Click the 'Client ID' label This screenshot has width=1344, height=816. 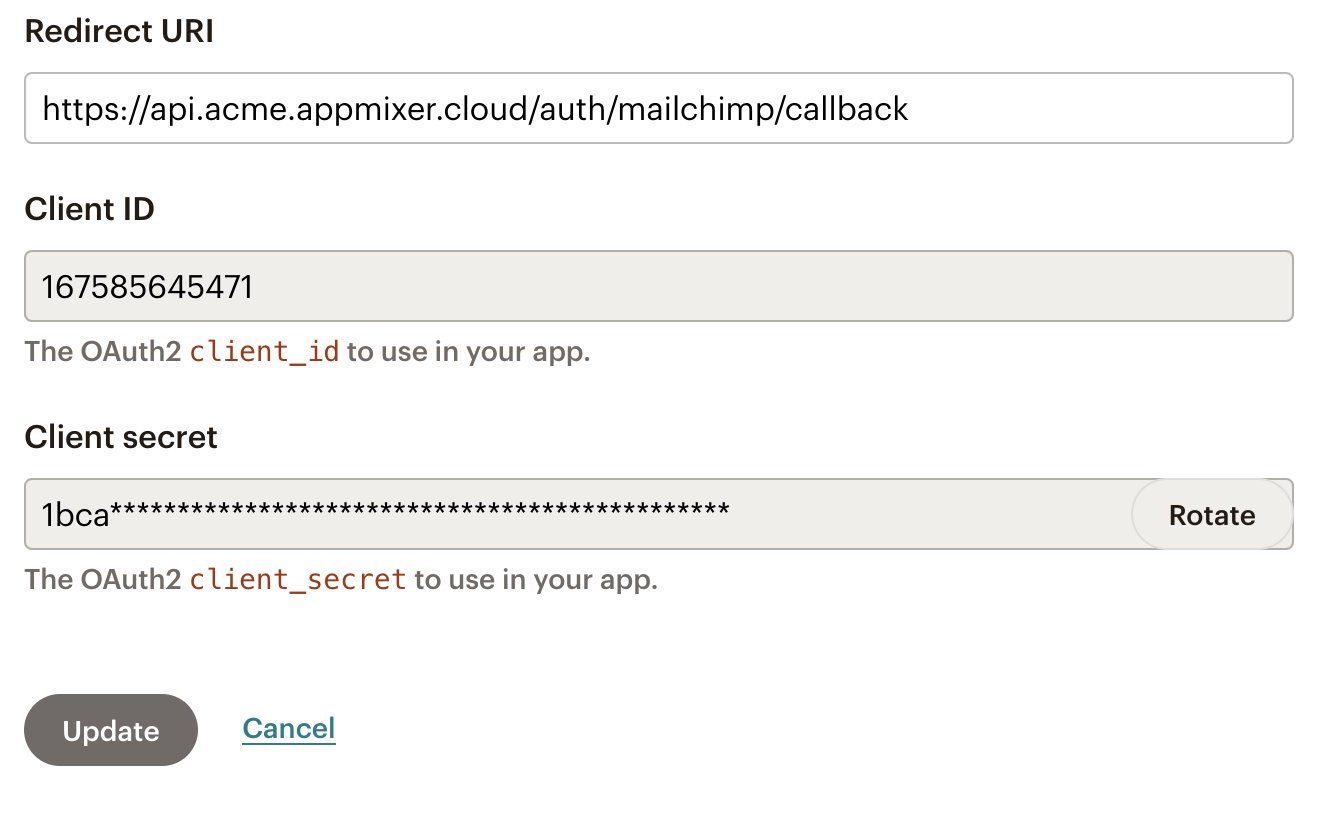pos(89,209)
